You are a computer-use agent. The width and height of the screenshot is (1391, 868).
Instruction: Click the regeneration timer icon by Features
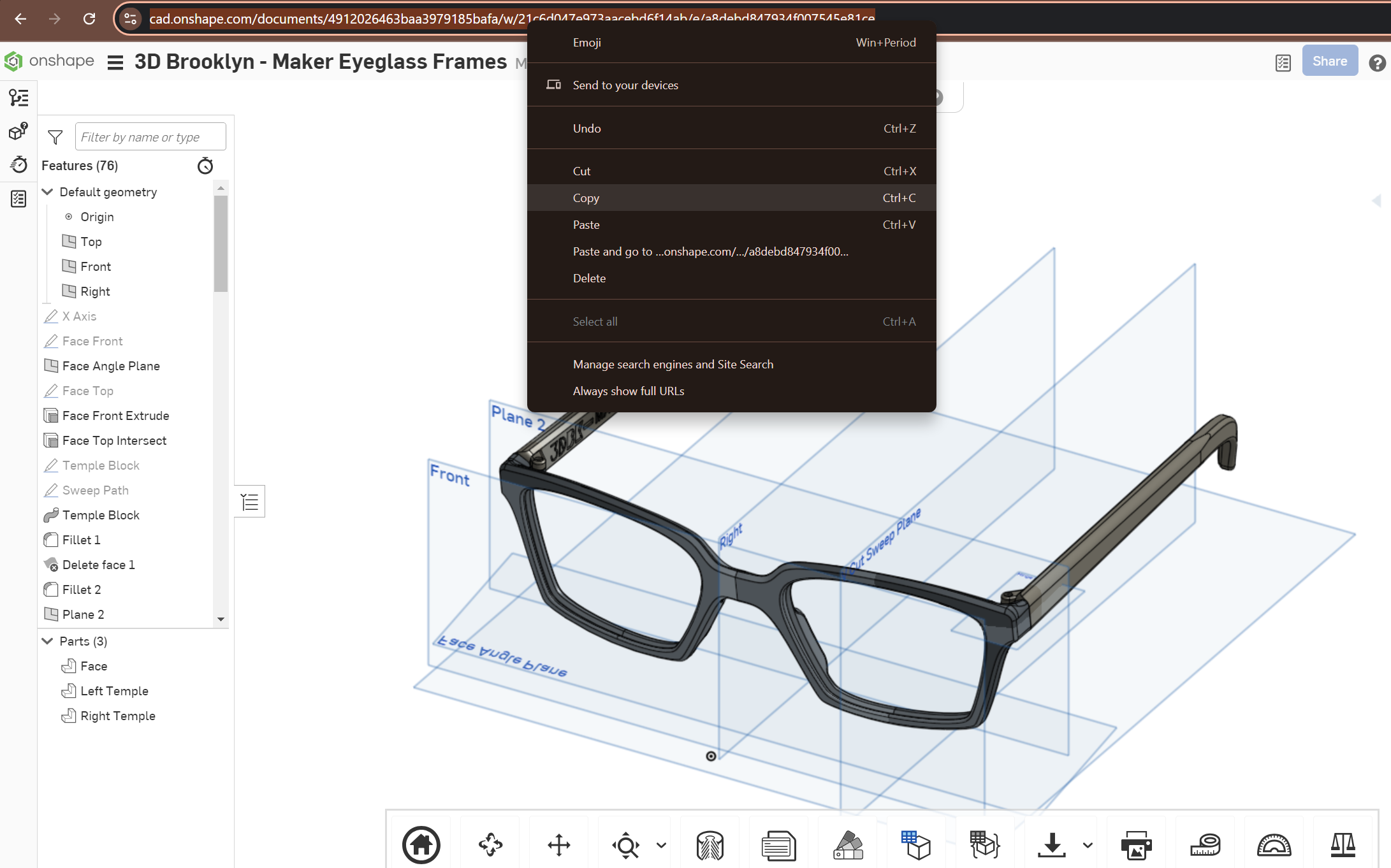[205, 166]
